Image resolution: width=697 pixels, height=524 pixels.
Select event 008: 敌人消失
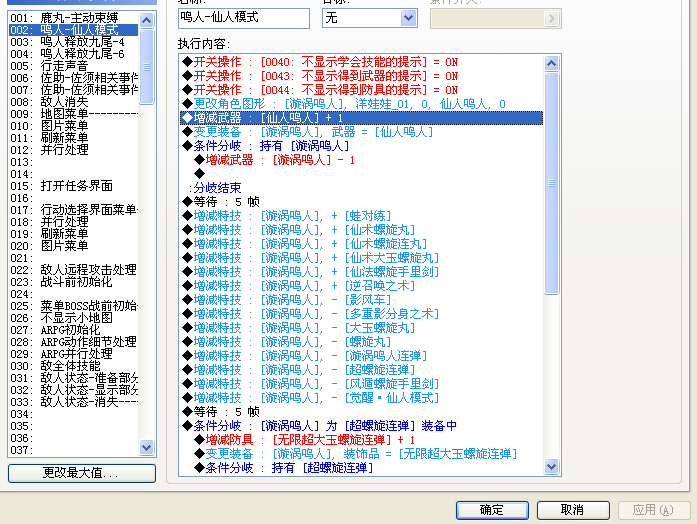point(73,102)
